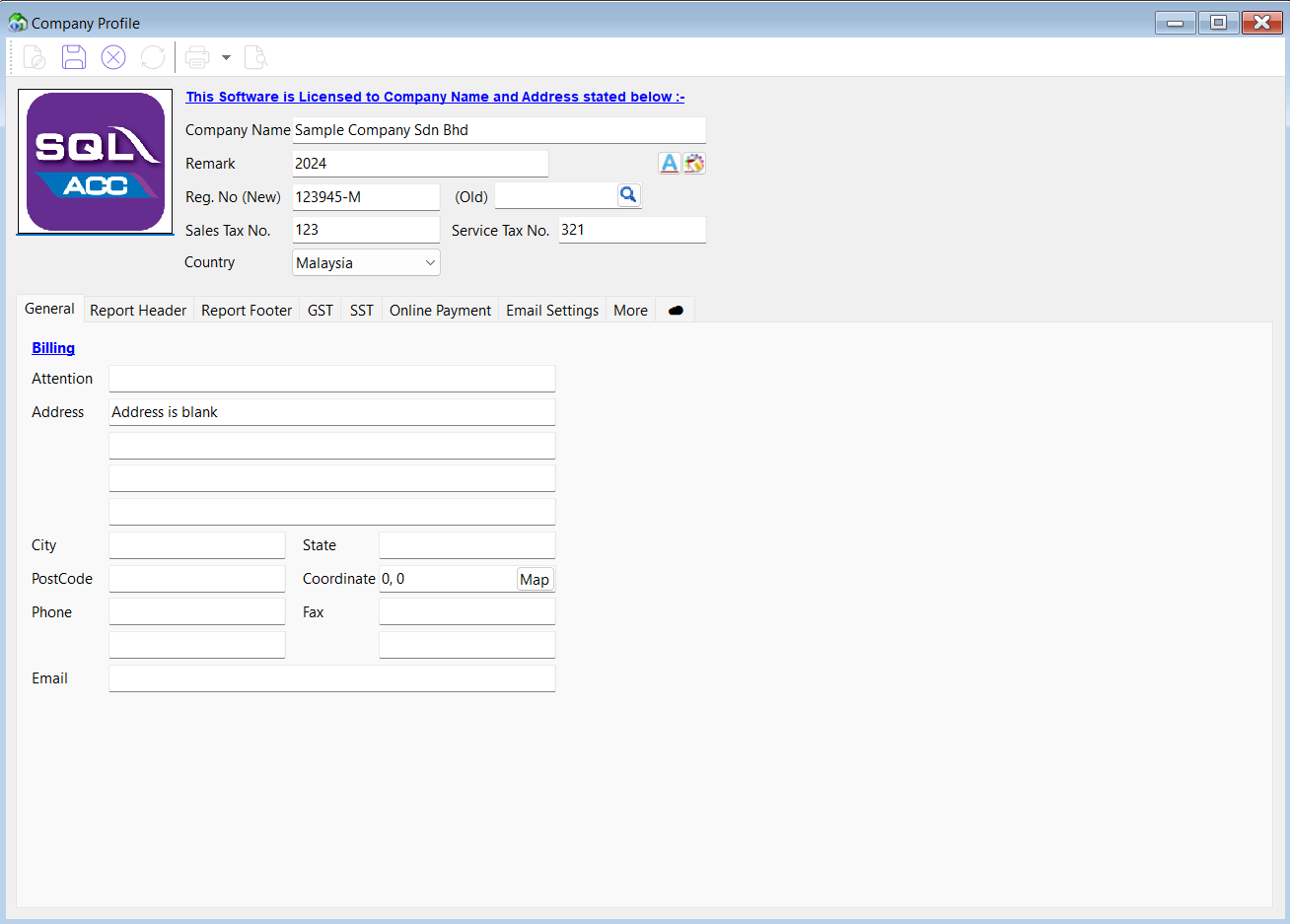Open the SST tab

tap(361, 311)
